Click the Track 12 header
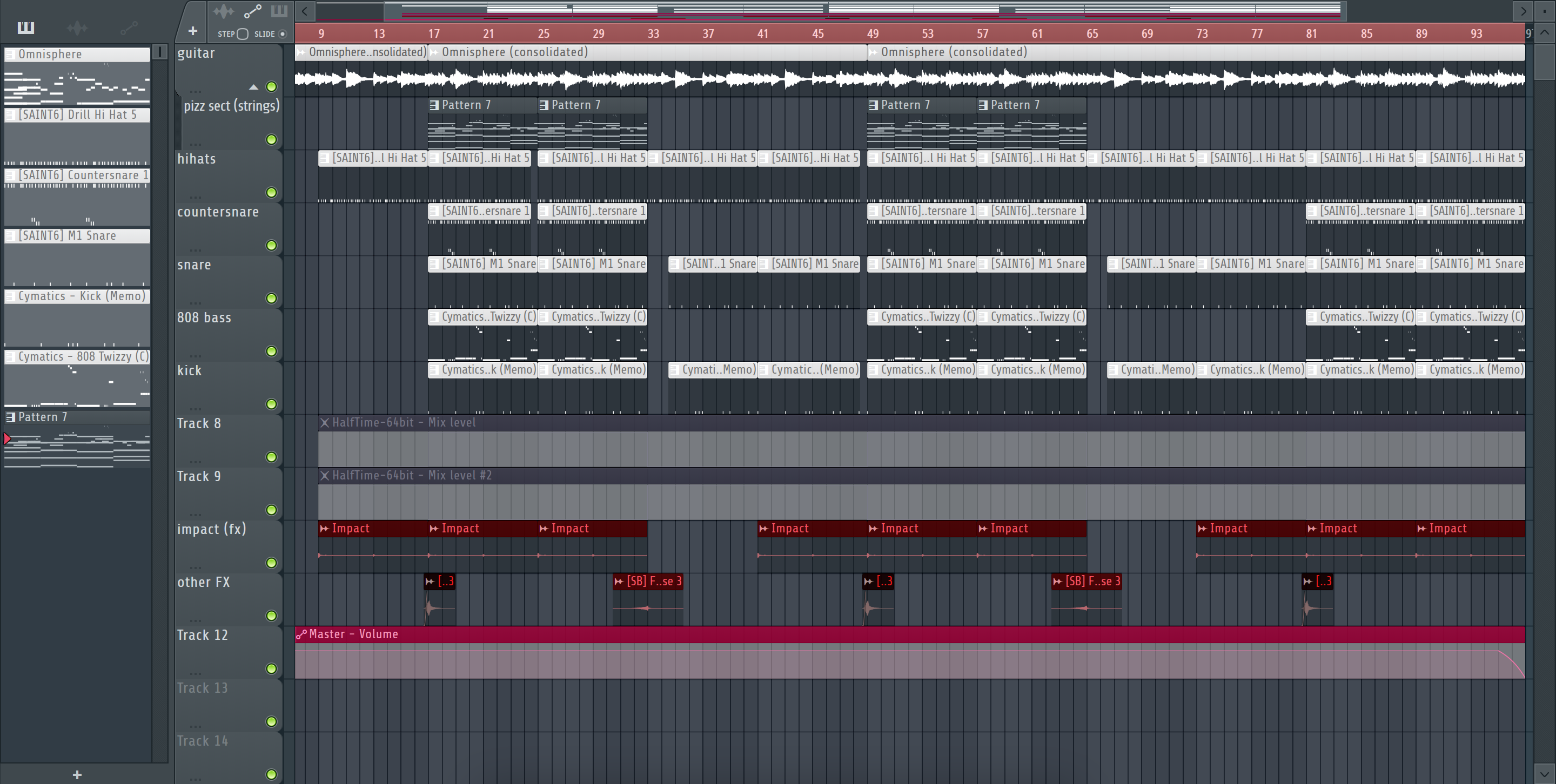The image size is (1556, 784). [x=229, y=652]
